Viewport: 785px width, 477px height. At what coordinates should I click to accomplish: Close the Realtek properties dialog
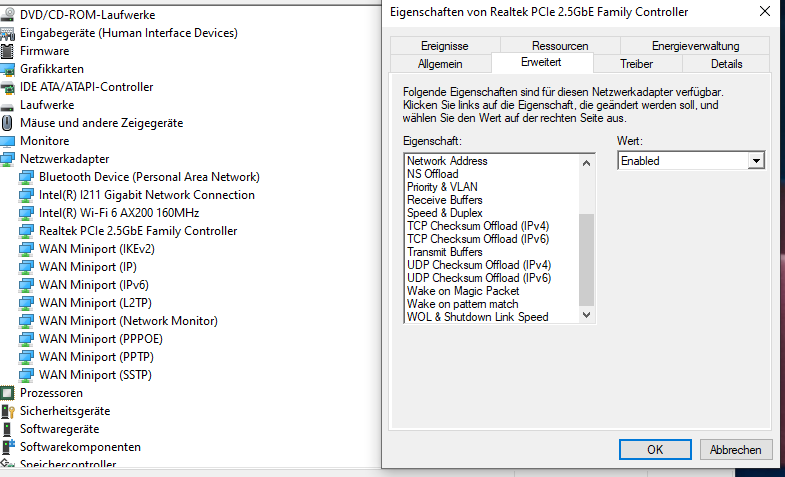(x=764, y=12)
